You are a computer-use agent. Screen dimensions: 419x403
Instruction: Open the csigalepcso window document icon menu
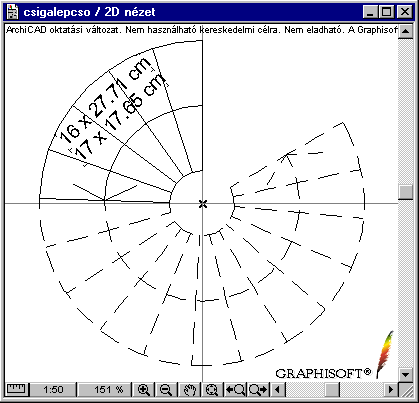coord(13,12)
